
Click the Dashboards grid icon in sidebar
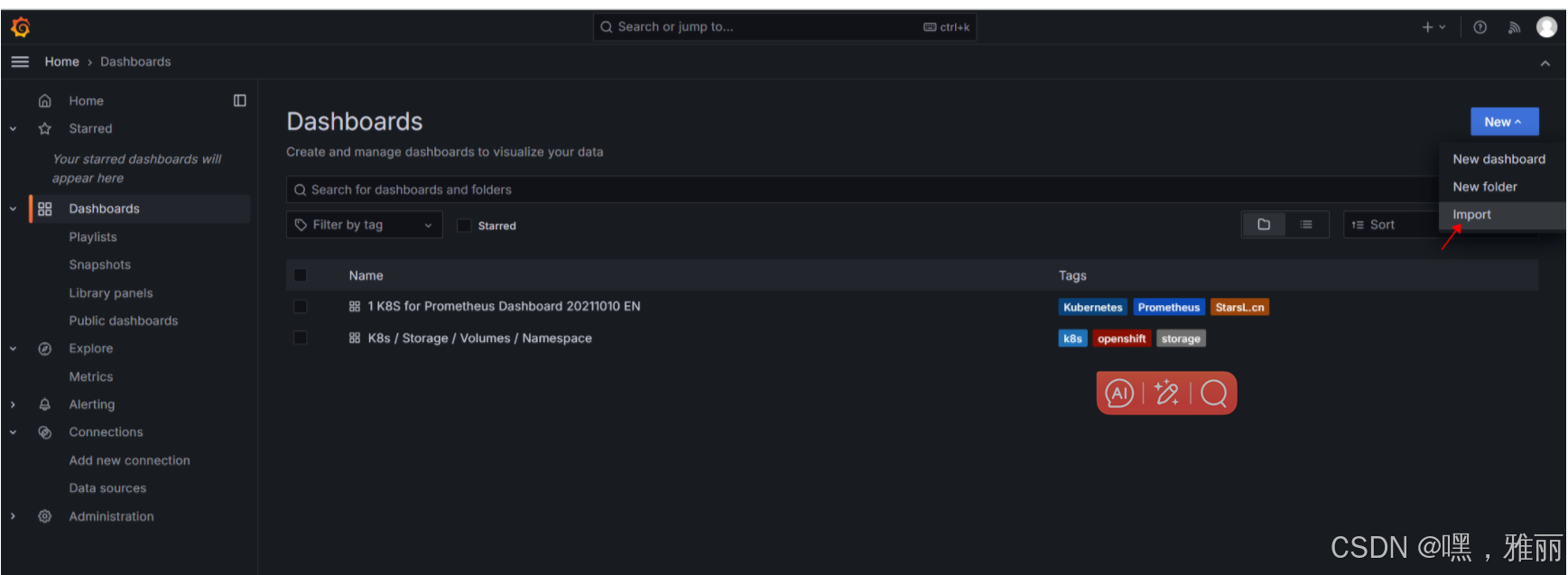point(45,209)
